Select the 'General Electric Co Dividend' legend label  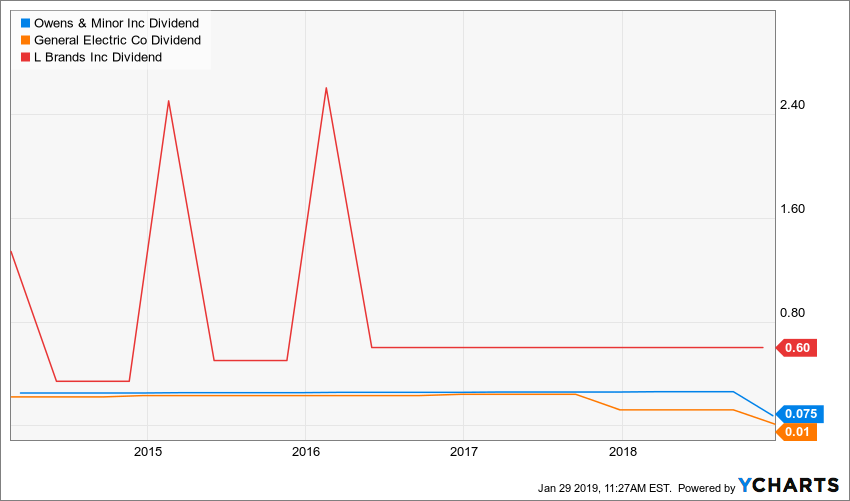118,40
